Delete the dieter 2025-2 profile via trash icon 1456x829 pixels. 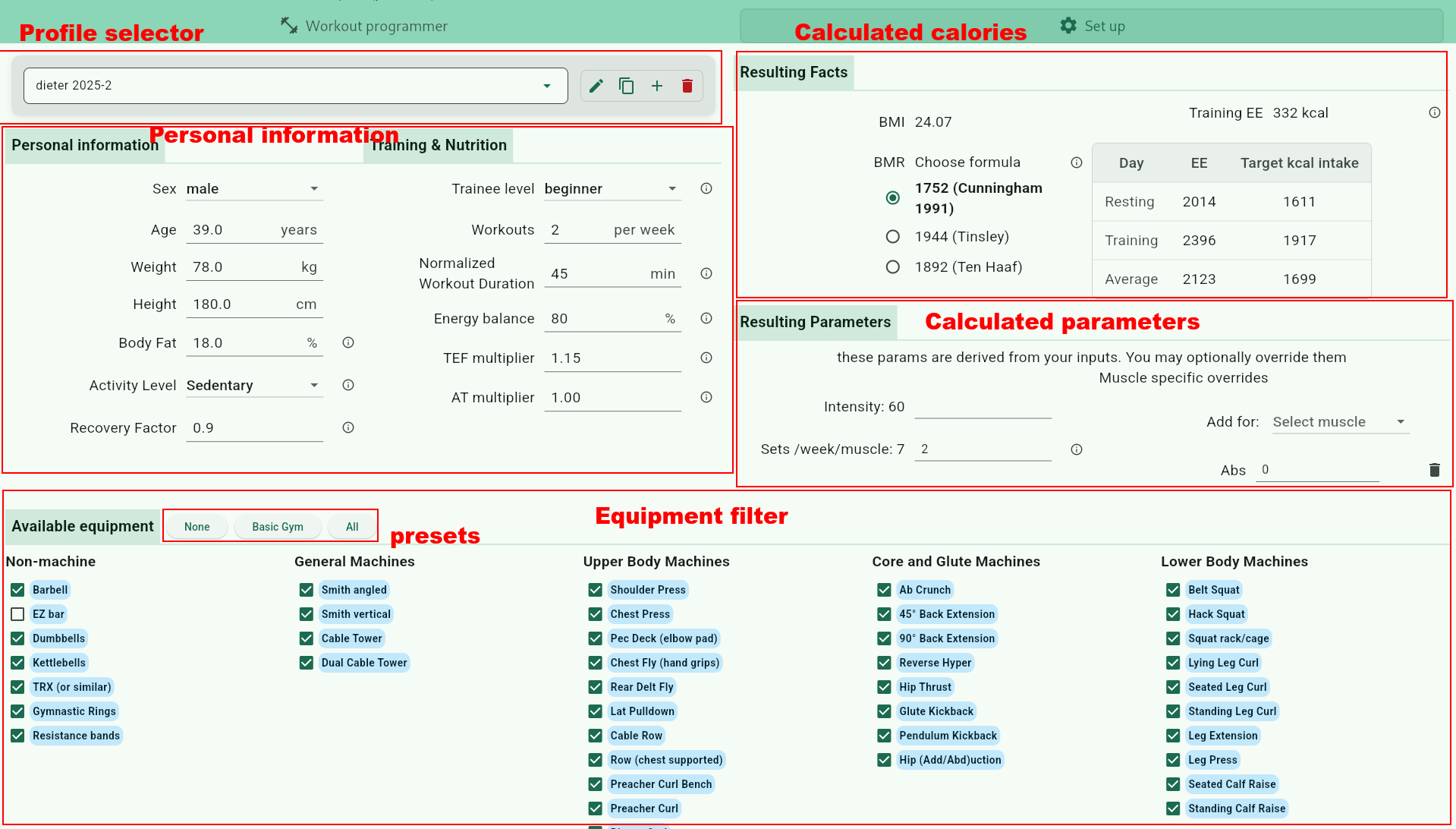pos(687,86)
